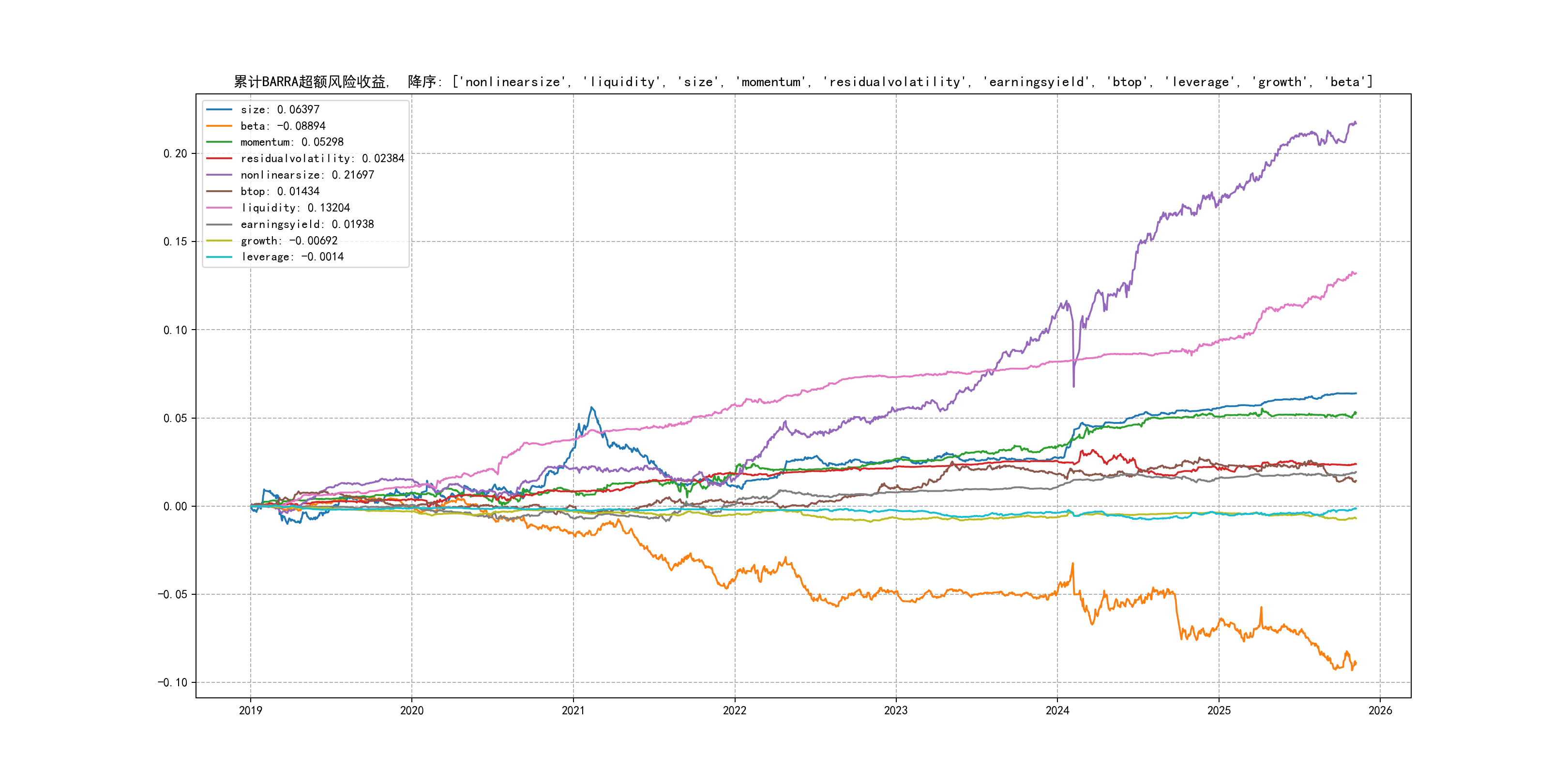Click the pink liquidity legend swatch
The height and width of the screenshot is (784, 1568).
point(219,208)
